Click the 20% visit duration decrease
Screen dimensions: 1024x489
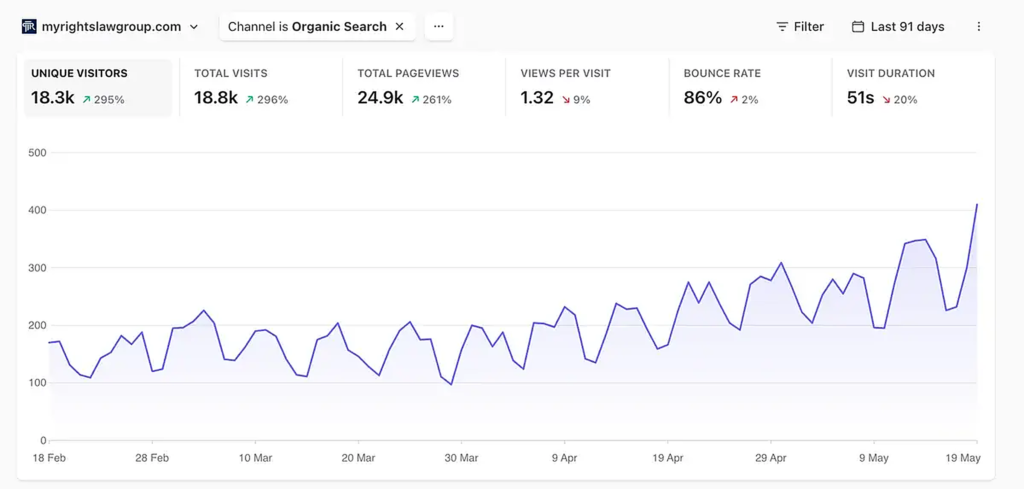click(900, 100)
